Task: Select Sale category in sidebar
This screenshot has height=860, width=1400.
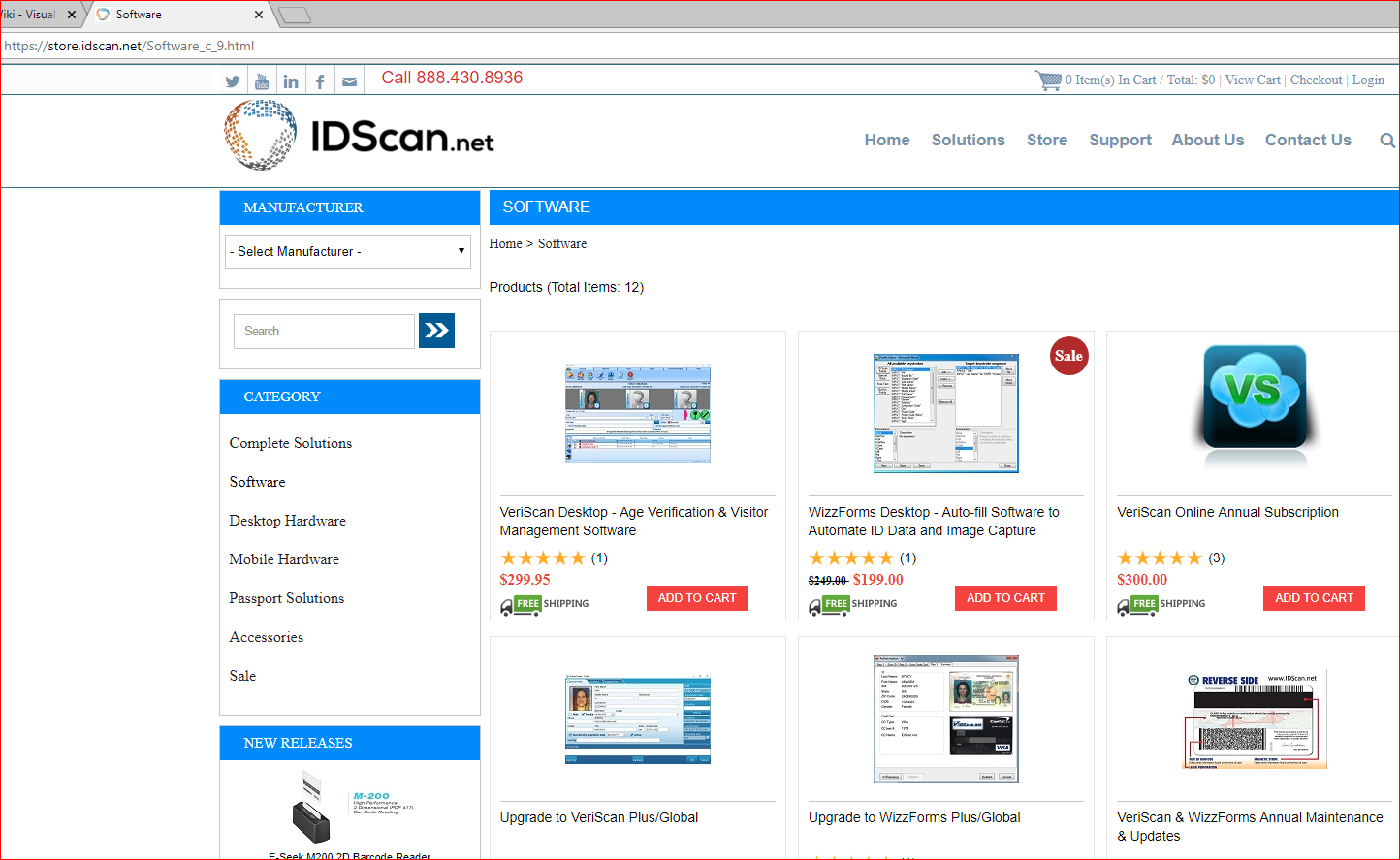Action: click(242, 676)
